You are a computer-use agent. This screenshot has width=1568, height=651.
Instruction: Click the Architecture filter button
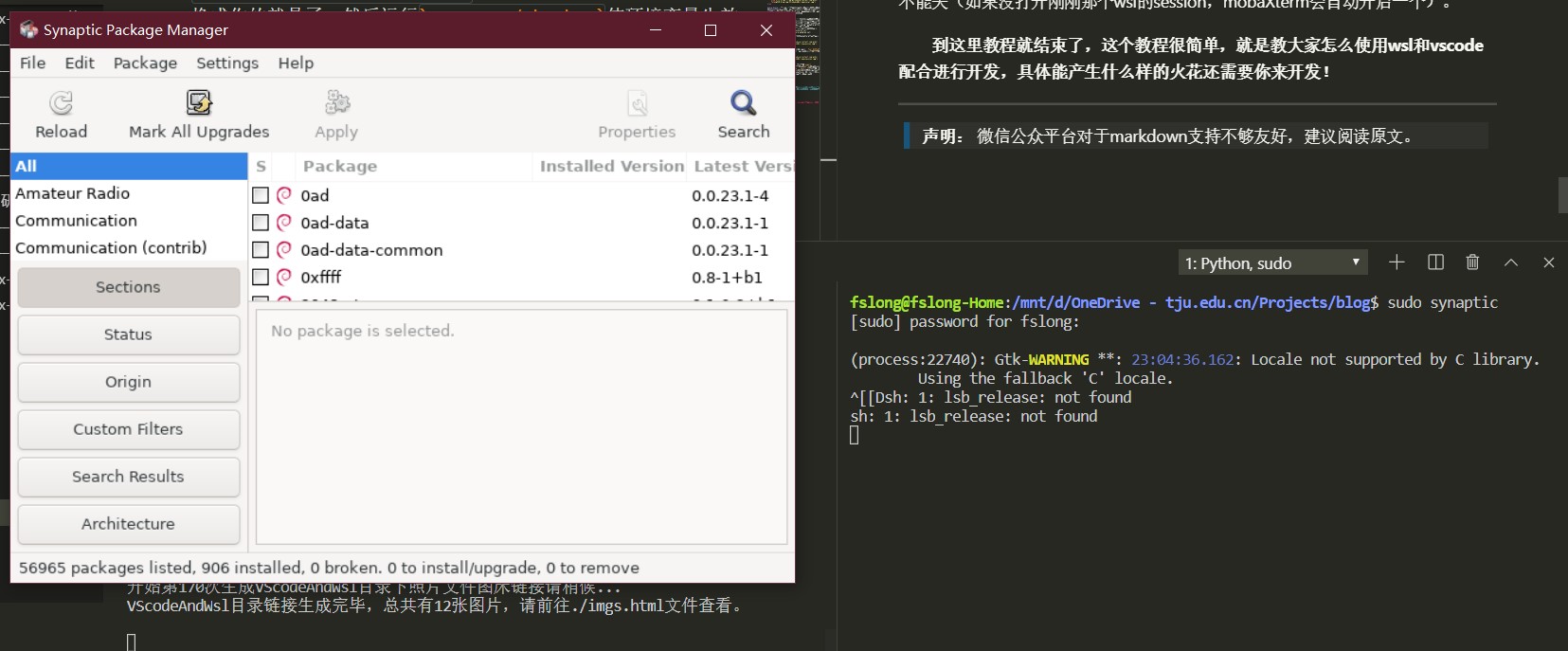(x=128, y=524)
